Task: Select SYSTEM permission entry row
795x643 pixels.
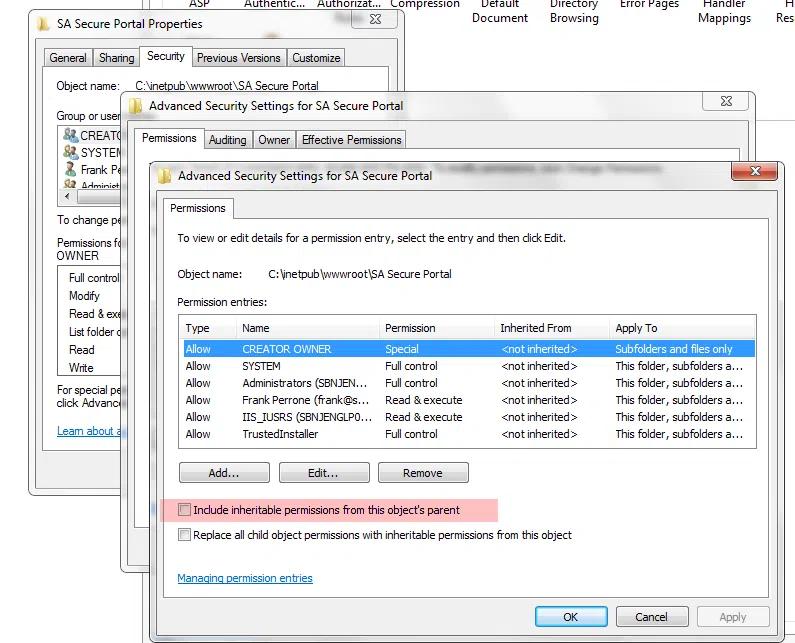Action: 467,366
